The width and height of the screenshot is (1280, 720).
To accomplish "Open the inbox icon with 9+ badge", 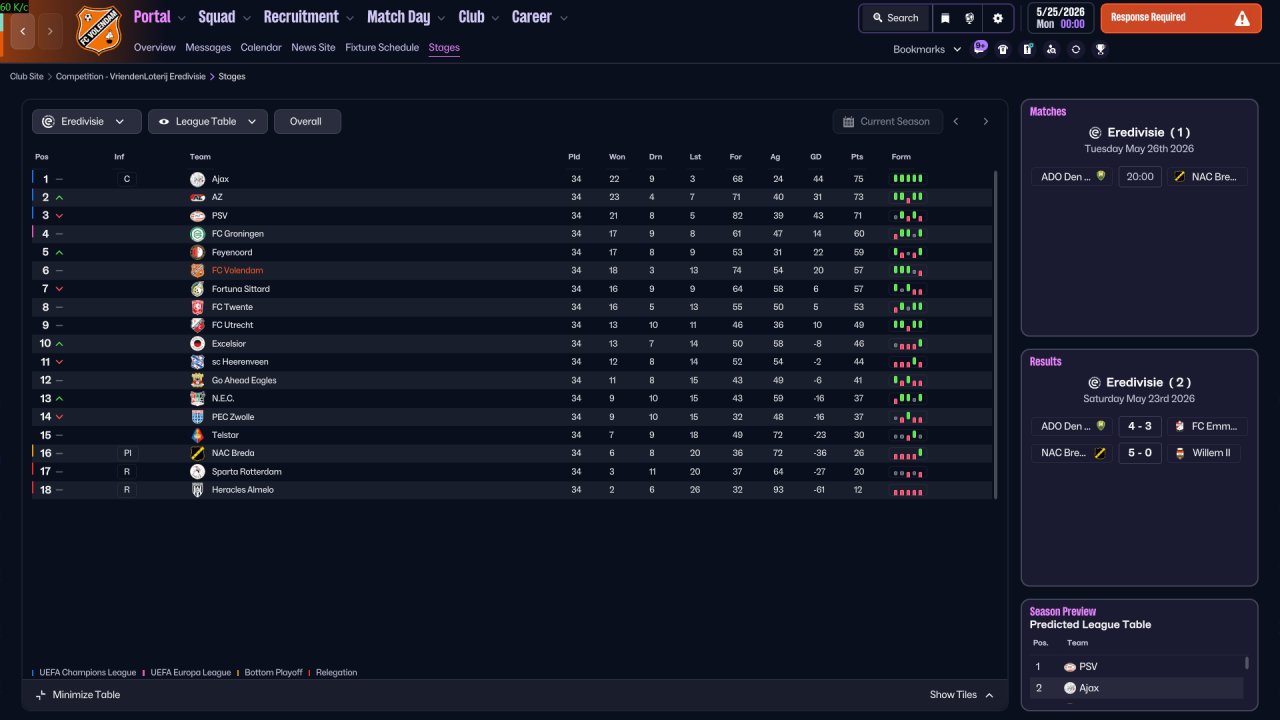I will click(x=980, y=48).
